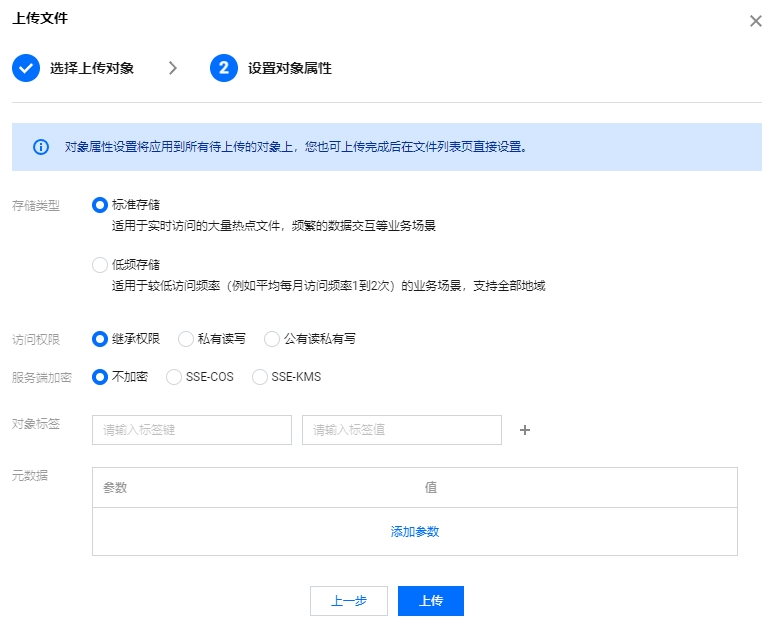This screenshot has height=624, width=771.
Task: Choose 继承权限 access permission
Action: (99, 339)
